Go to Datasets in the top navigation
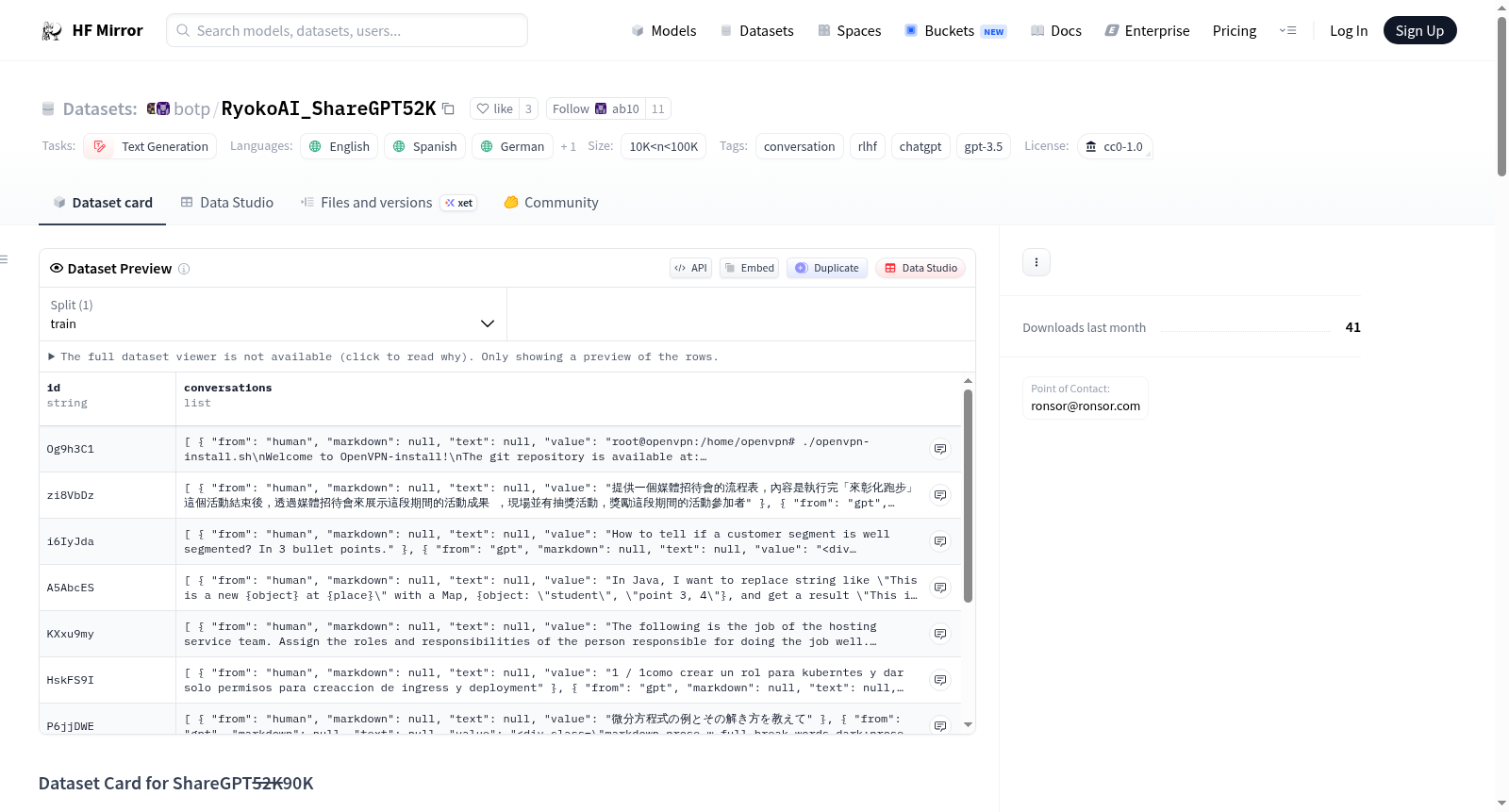 pos(756,31)
